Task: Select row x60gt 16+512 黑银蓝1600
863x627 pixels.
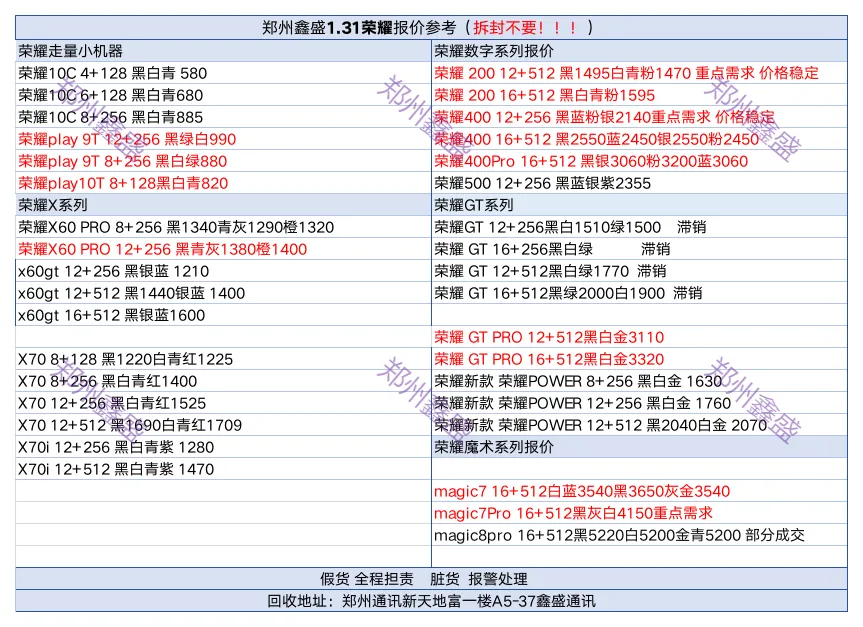Action: point(223,315)
